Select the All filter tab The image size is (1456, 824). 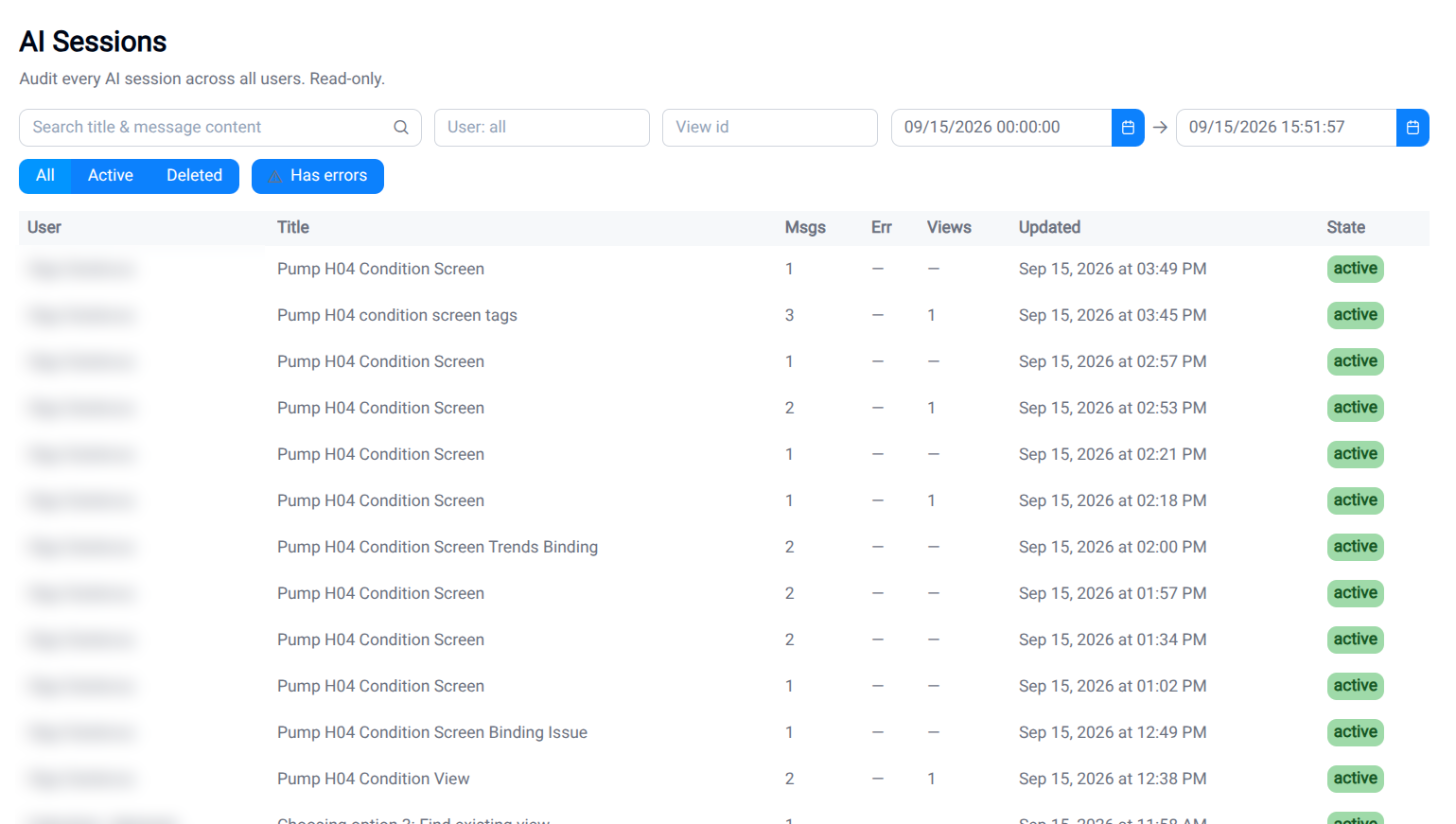click(45, 176)
